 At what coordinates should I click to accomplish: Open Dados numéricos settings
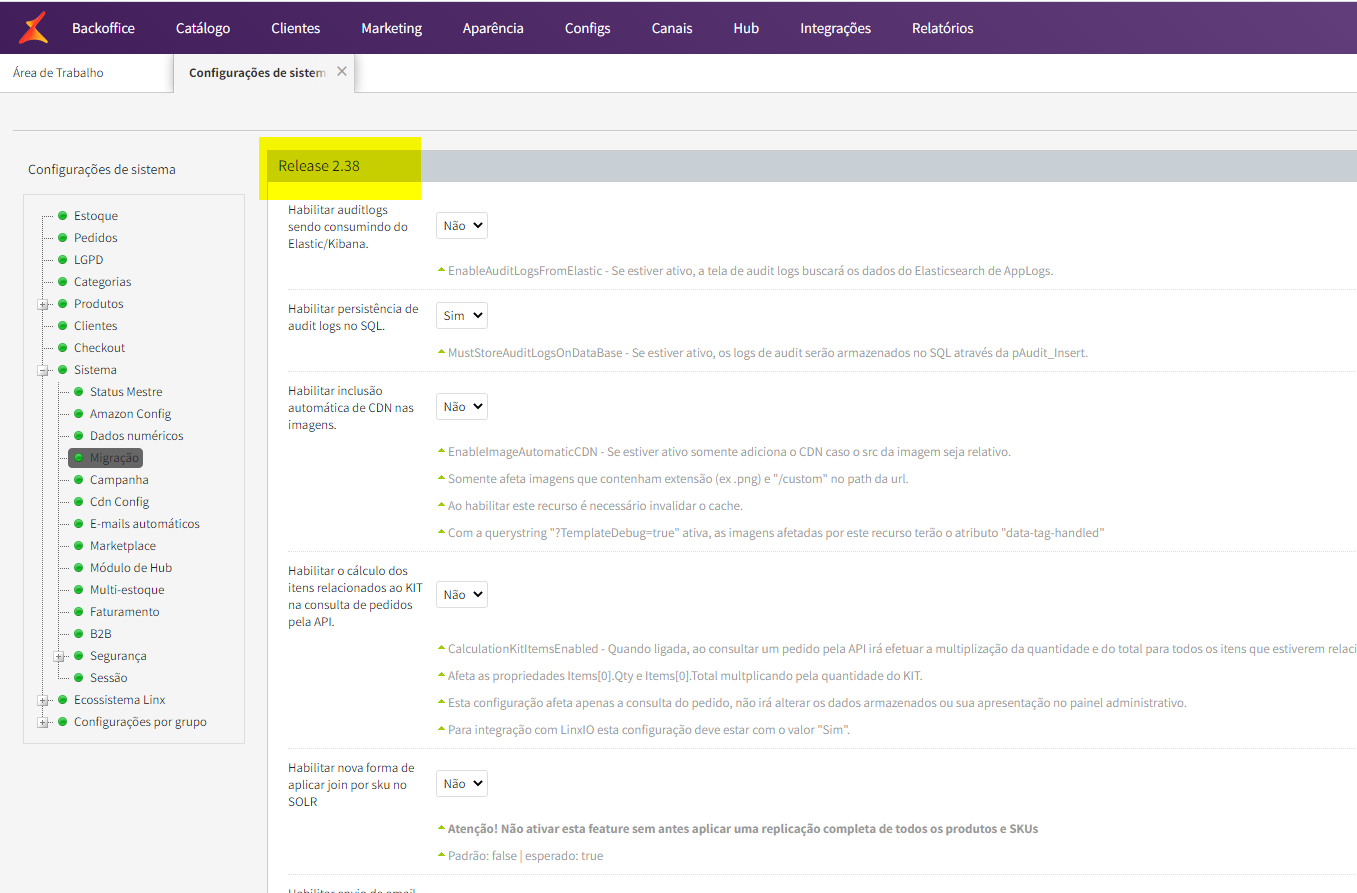137,436
